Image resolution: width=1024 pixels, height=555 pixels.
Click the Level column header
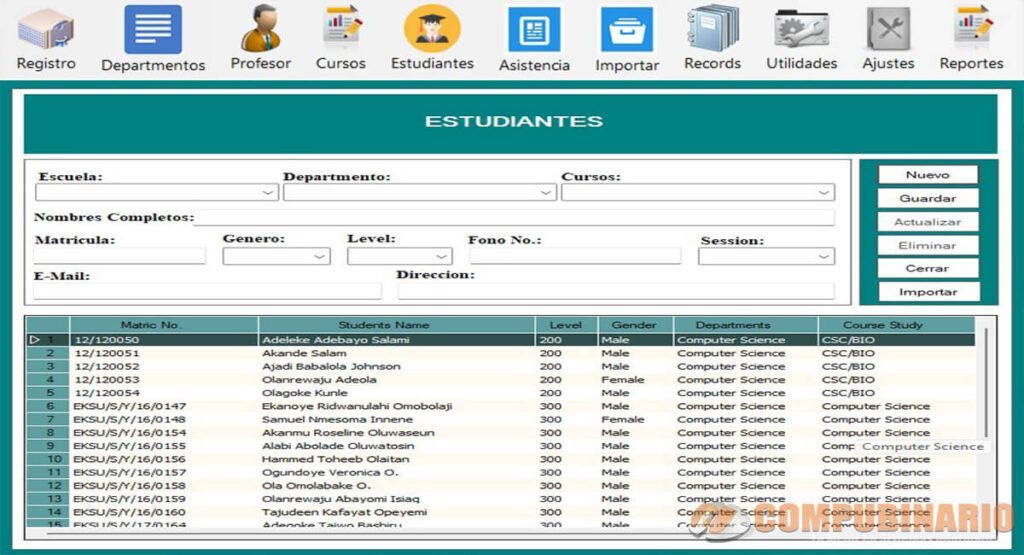tap(566, 325)
